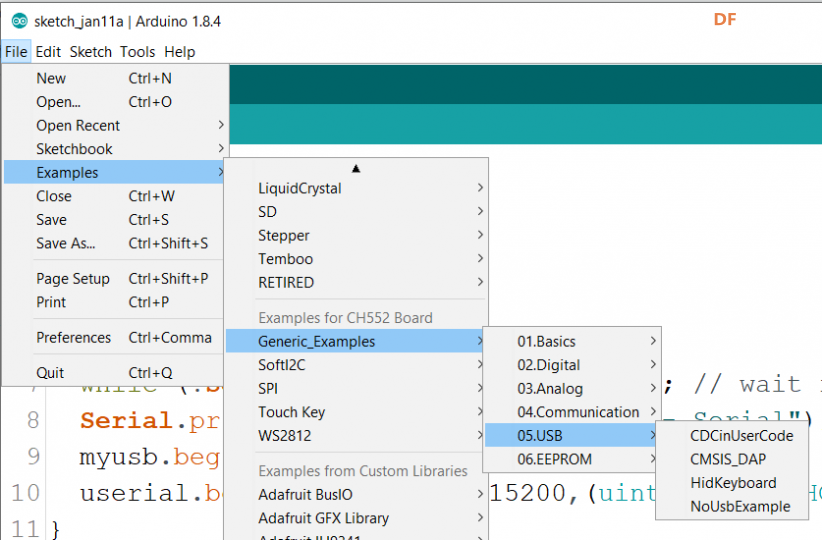This screenshot has width=822, height=540.
Task: Open Page Setup from the File menu
Action: pyautogui.click(x=115, y=279)
